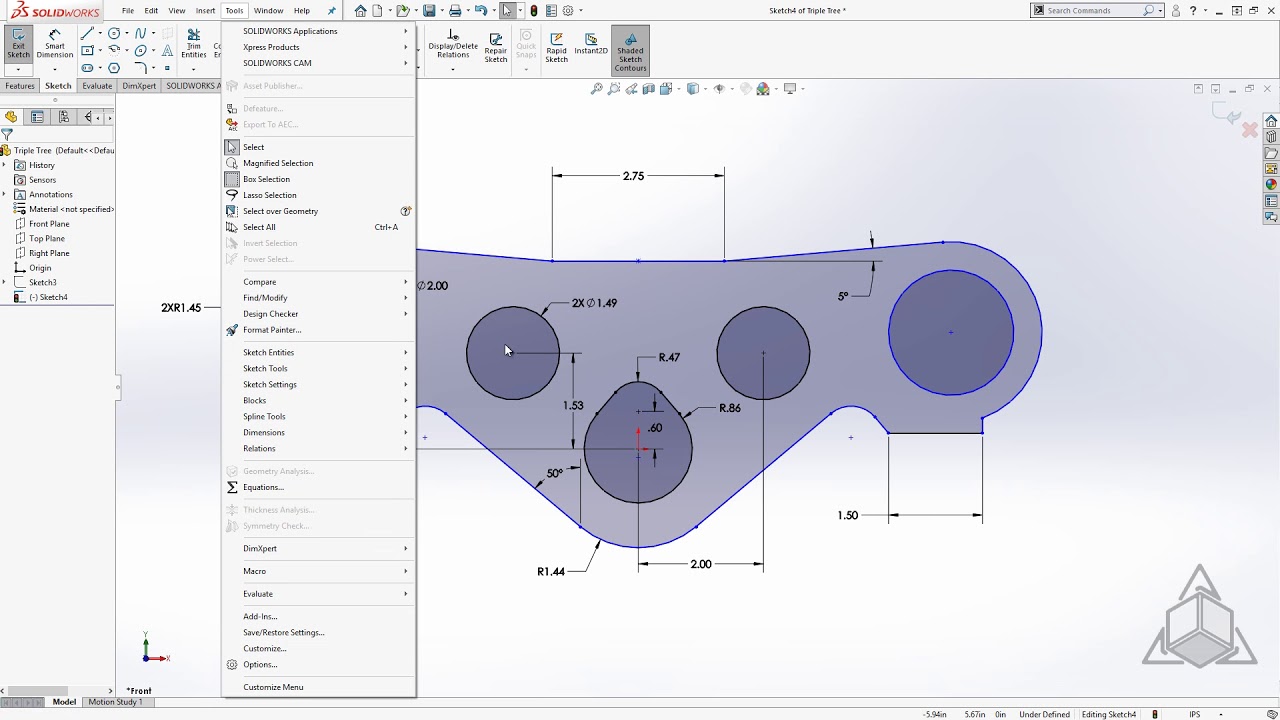Viewport: 1280px width, 720px height.
Task: Toggle Shaded Sketch Contours
Action: pyautogui.click(x=630, y=51)
